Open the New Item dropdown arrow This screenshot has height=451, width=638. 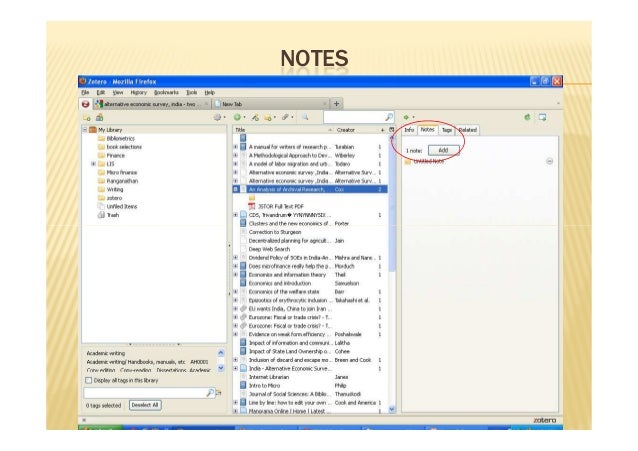click(x=244, y=118)
